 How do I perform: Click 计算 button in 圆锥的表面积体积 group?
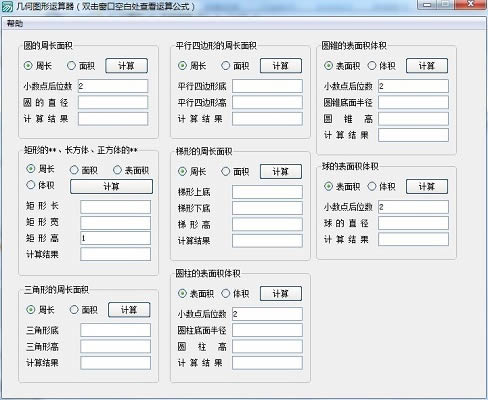point(427,66)
